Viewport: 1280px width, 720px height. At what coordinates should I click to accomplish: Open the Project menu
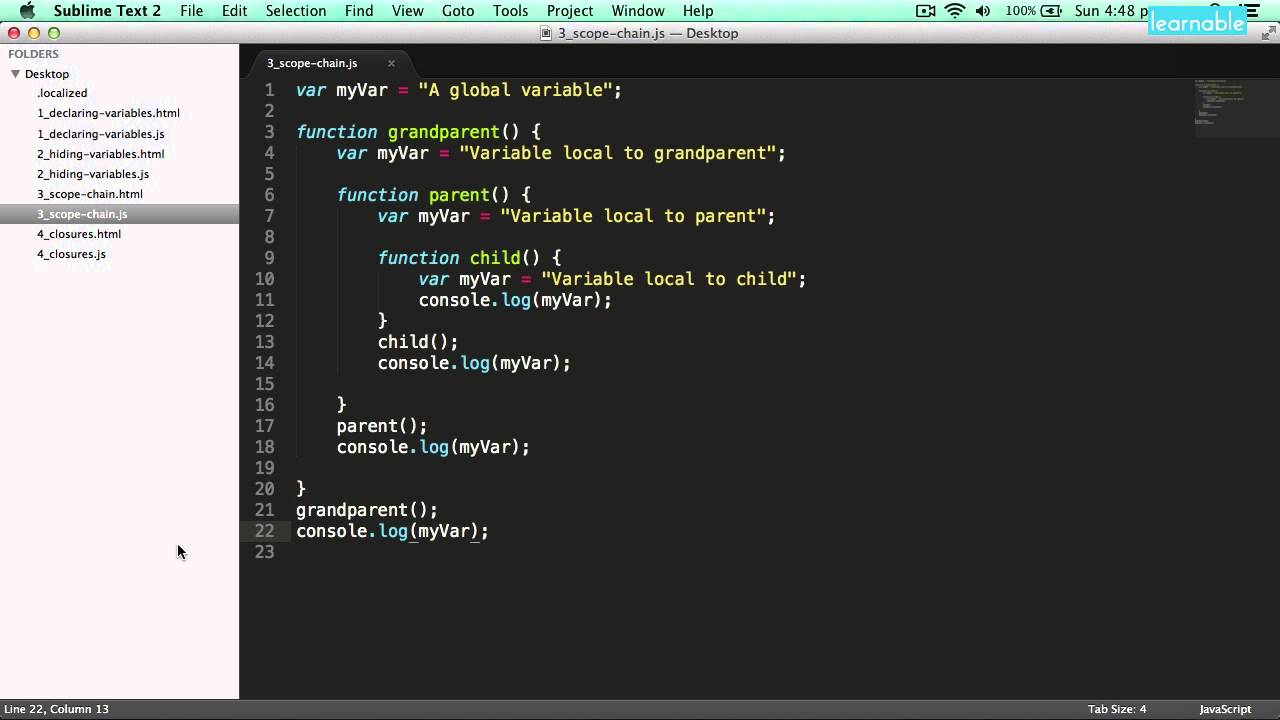coord(570,11)
